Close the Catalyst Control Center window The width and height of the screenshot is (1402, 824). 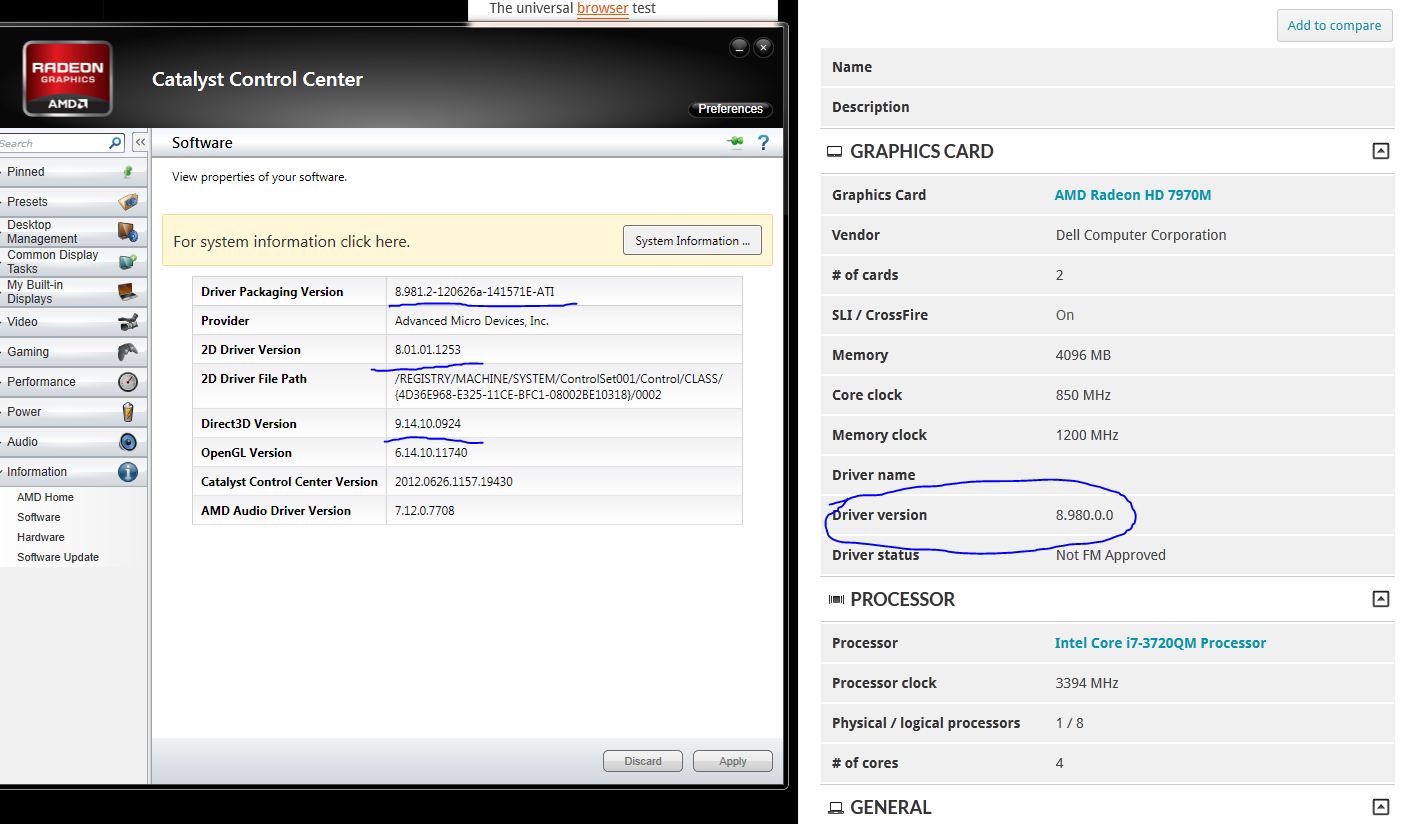point(763,47)
